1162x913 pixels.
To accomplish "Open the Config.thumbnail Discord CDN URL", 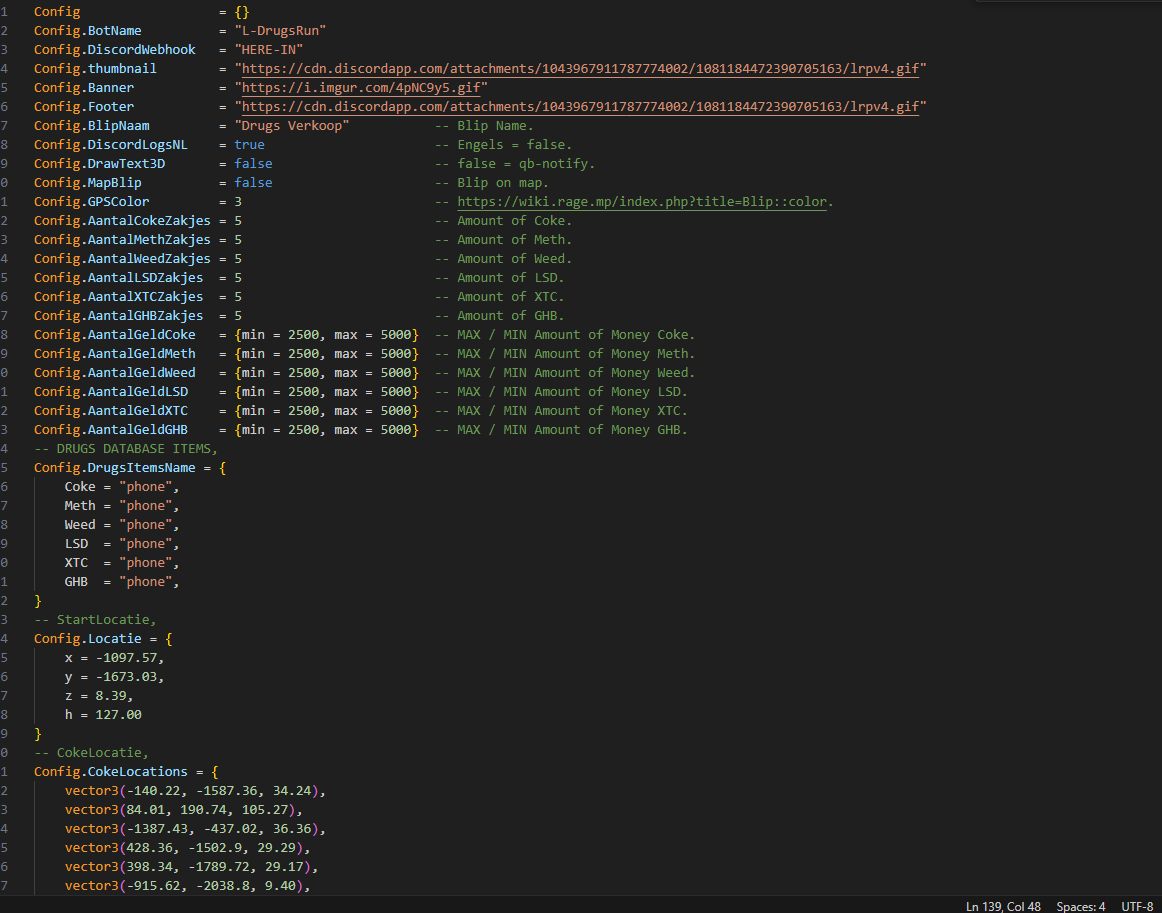I will [580, 69].
